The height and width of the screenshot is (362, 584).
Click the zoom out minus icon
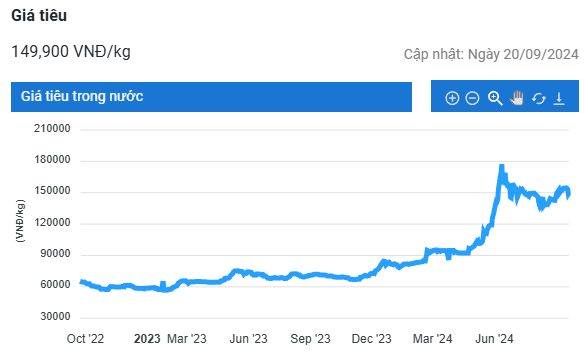pyautogui.click(x=472, y=98)
